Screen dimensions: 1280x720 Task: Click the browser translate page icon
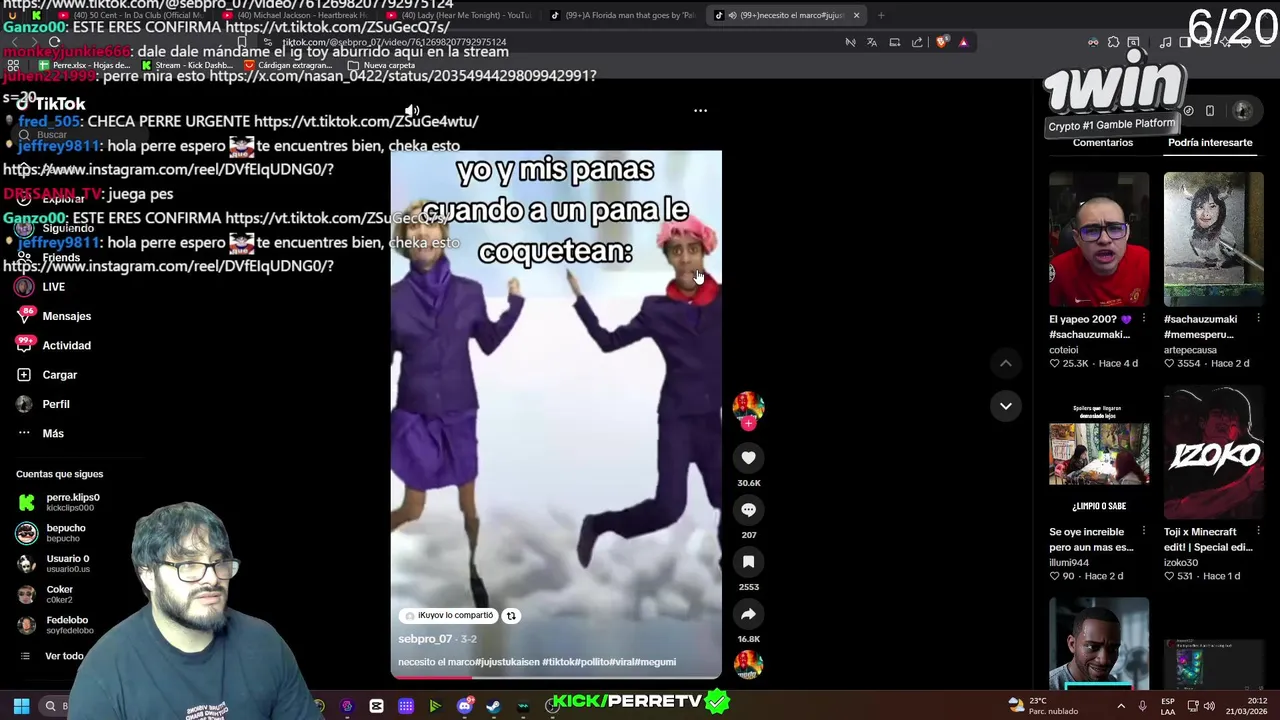(x=871, y=42)
